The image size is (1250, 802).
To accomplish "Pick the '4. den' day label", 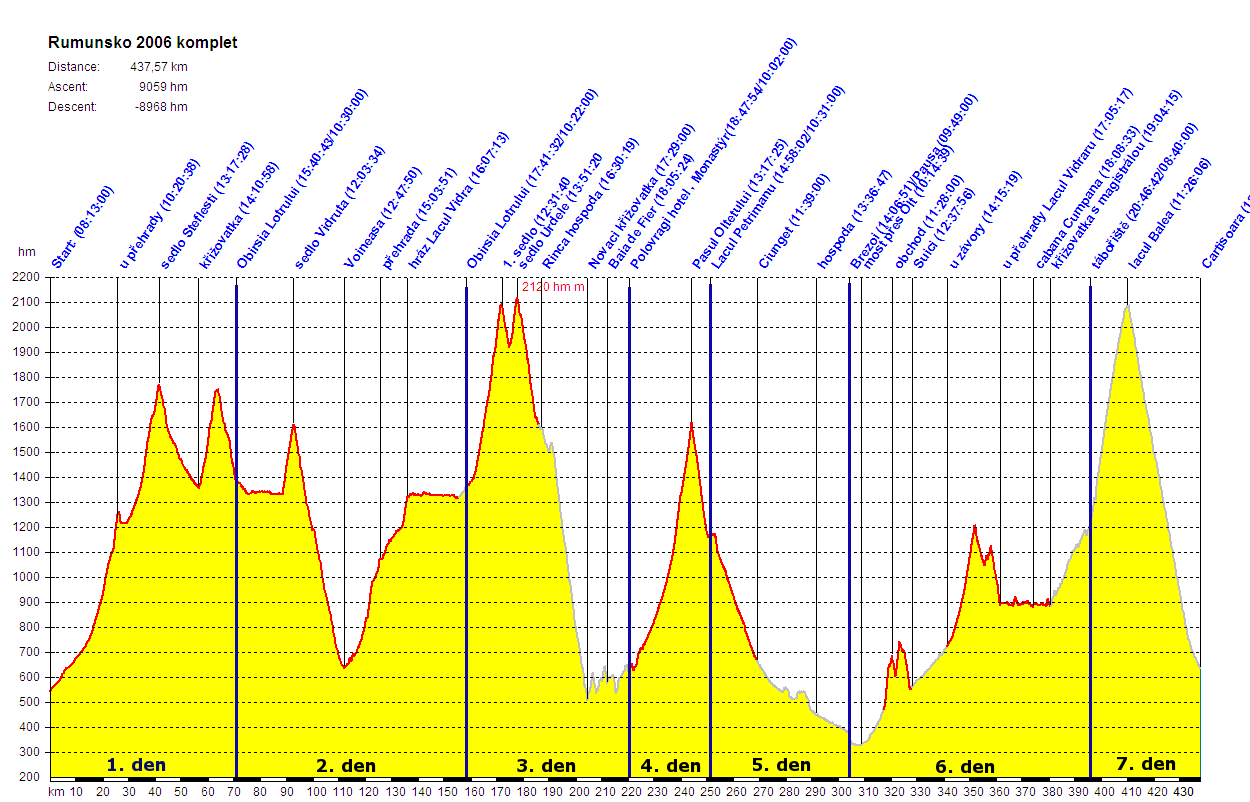I will (x=671, y=766).
